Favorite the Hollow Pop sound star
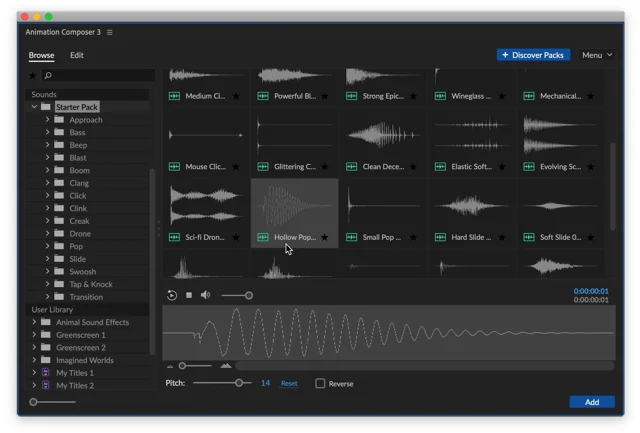Screen dimensions: 640x433 coord(324,237)
